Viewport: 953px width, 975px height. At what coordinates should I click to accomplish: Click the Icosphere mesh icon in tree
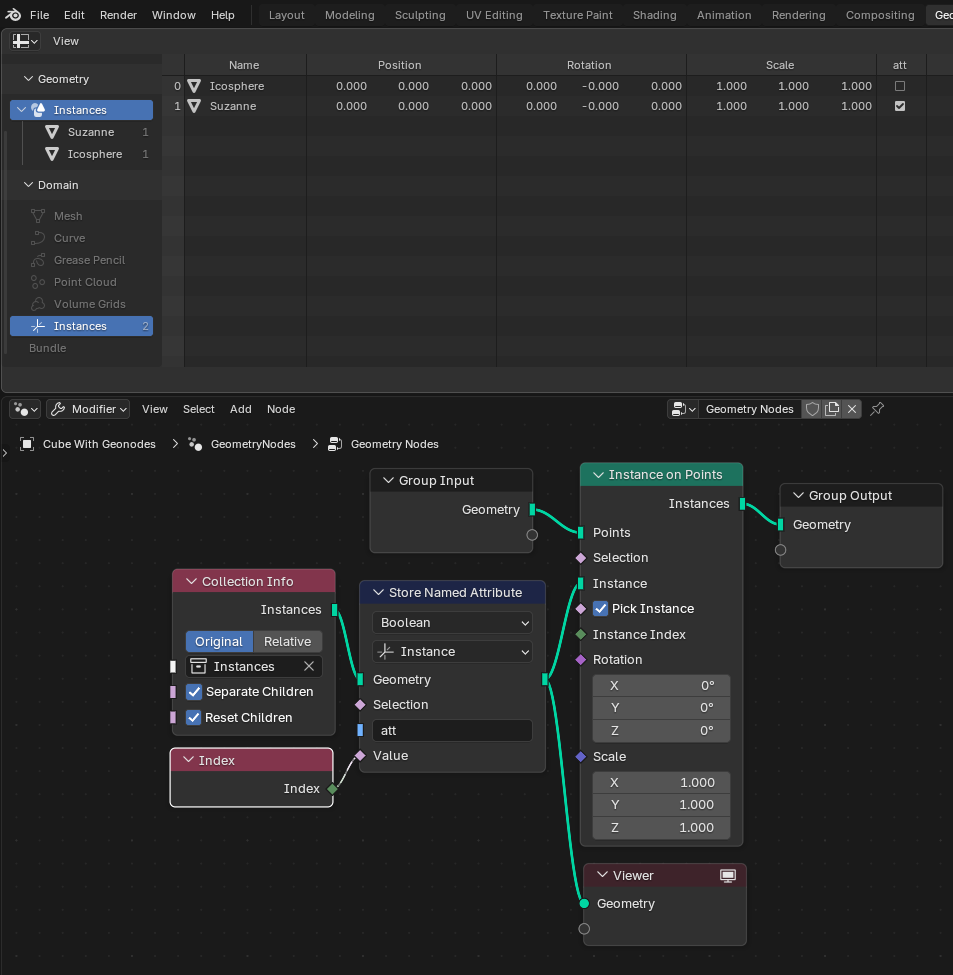pos(52,154)
